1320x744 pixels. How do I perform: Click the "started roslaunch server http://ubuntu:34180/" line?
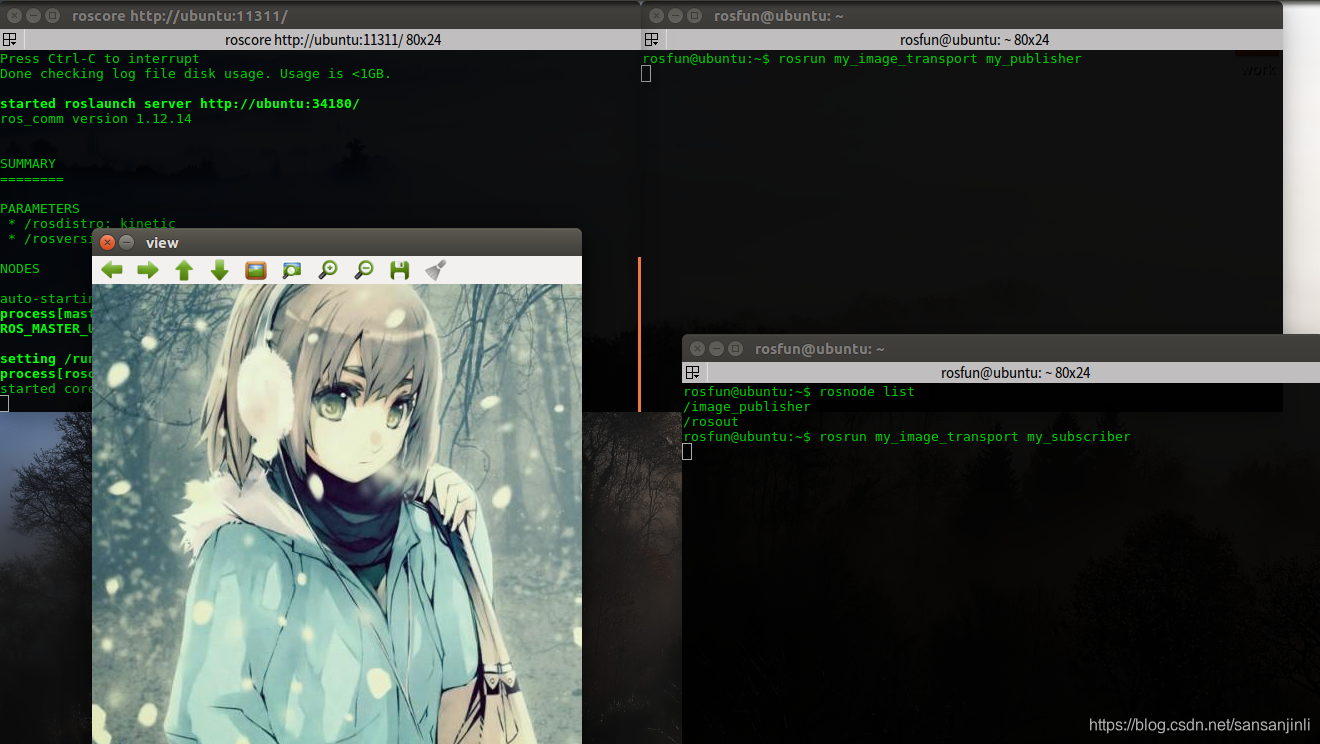[x=180, y=104]
